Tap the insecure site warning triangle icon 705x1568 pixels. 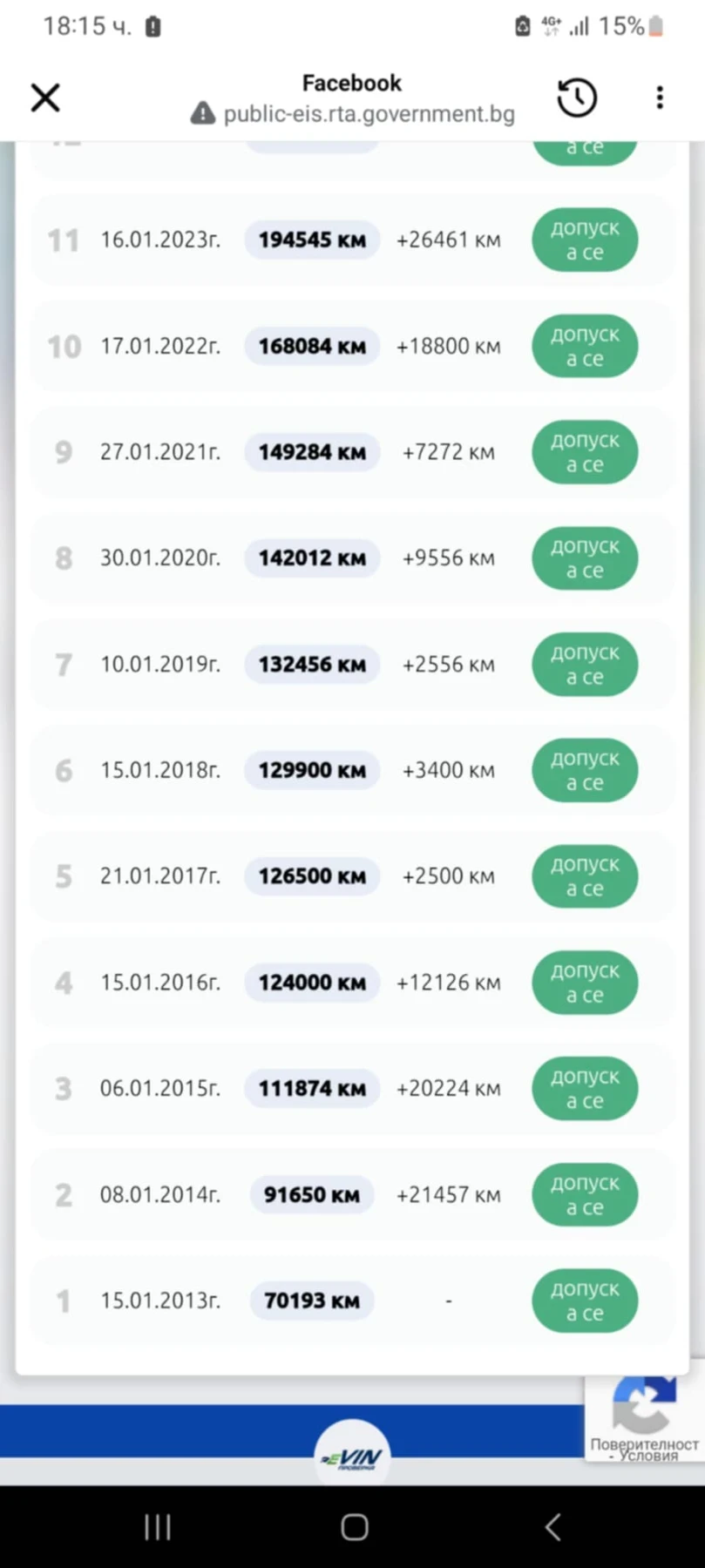[x=203, y=114]
